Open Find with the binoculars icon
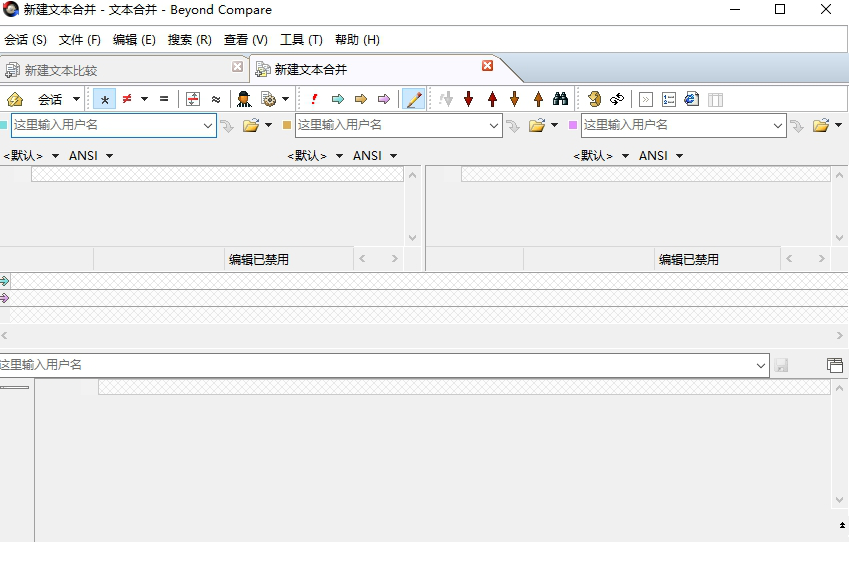Screen dimensions: 849x563 [x=560, y=99]
